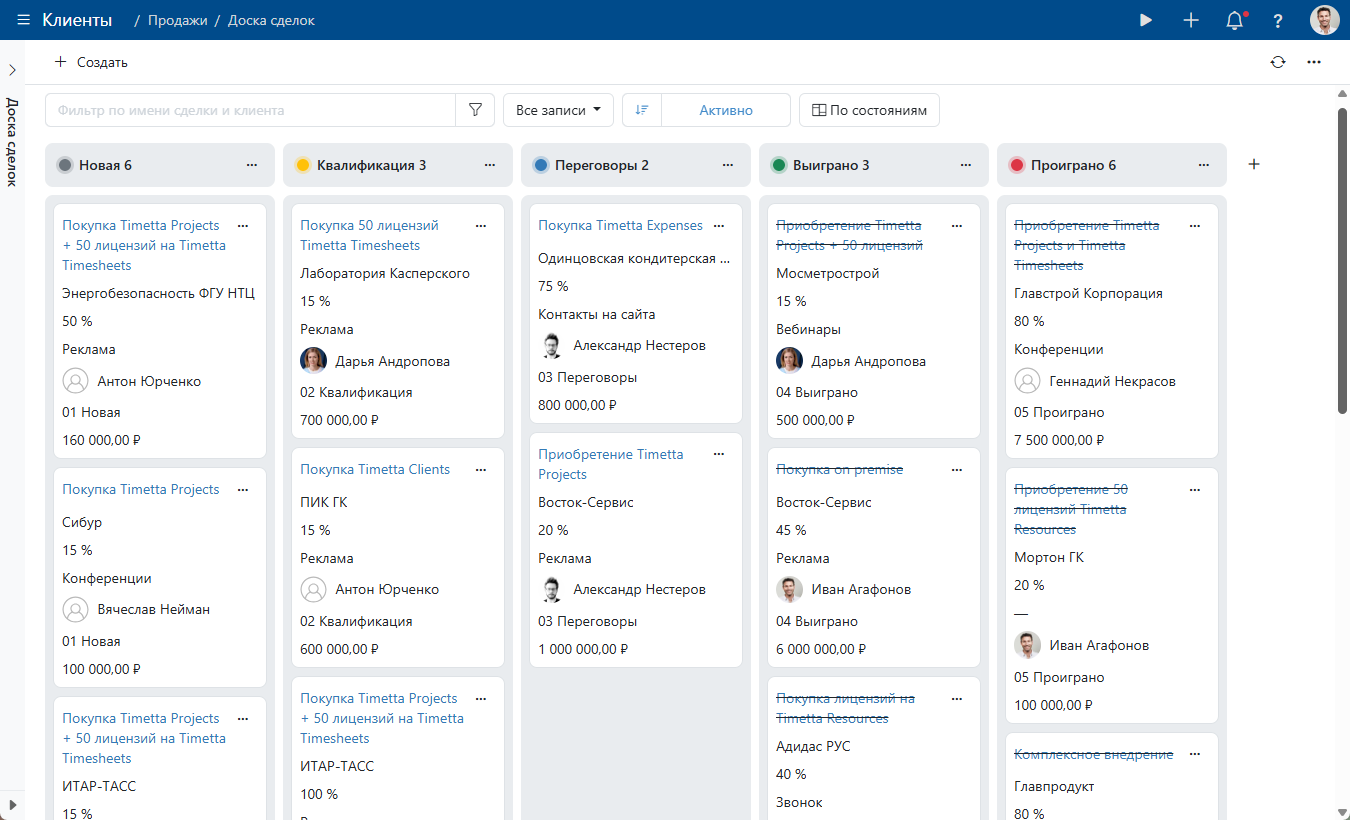Refresh the deals board
Viewport: 1350px width, 820px height.
(x=1278, y=62)
